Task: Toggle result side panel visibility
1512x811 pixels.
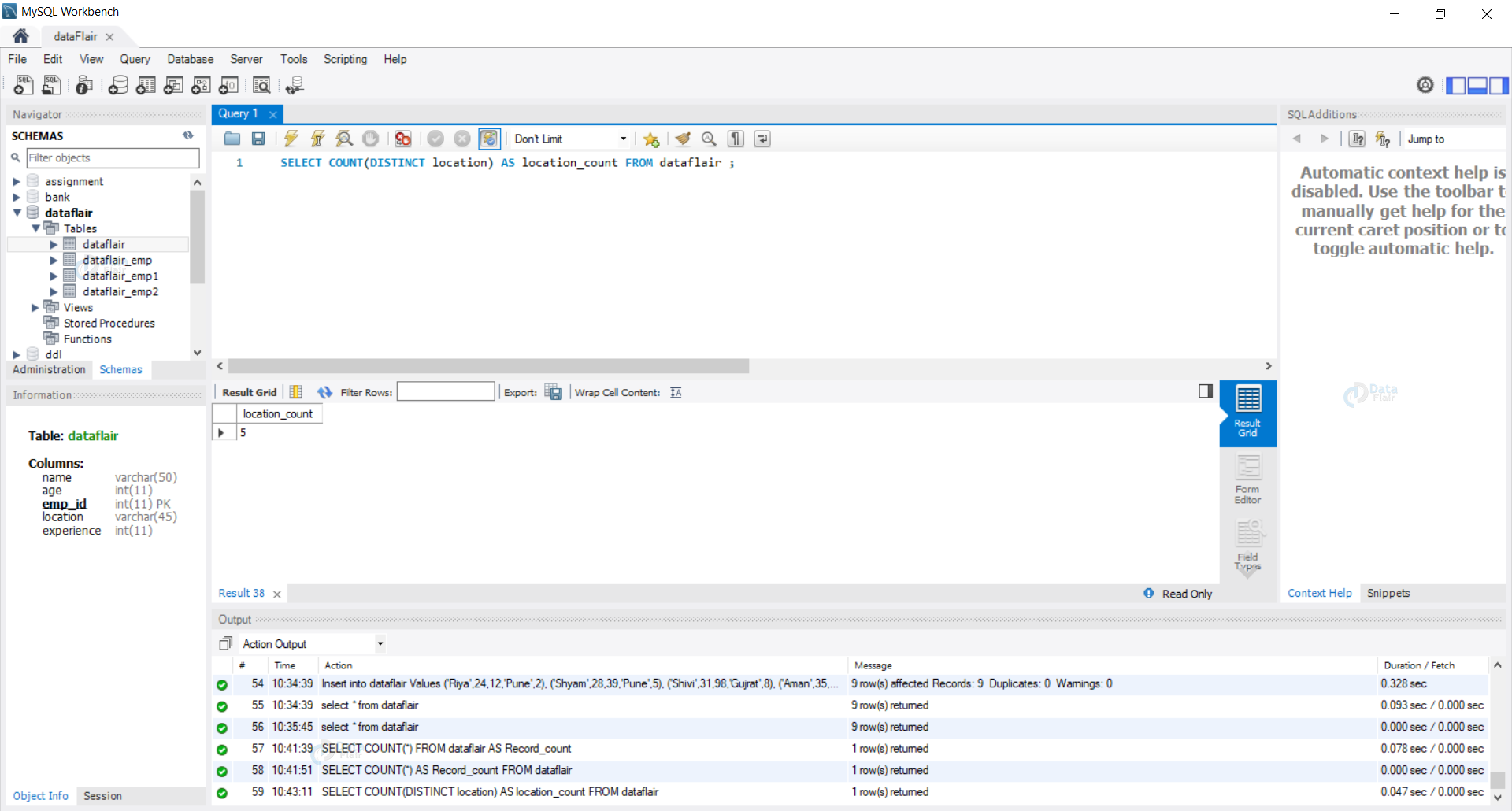Action: 1206,391
